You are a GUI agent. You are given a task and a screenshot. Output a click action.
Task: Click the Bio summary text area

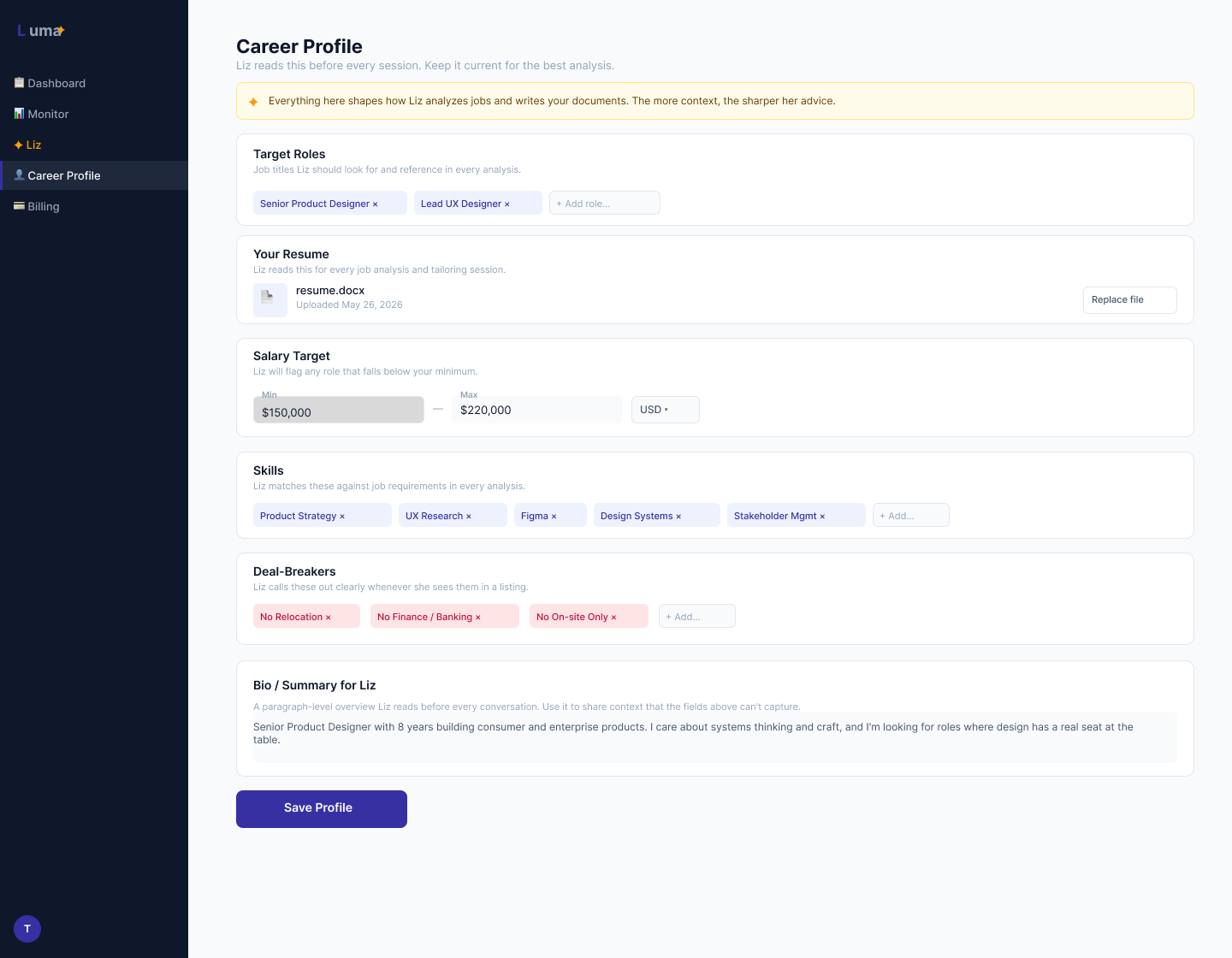pyautogui.click(x=715, y=737)
